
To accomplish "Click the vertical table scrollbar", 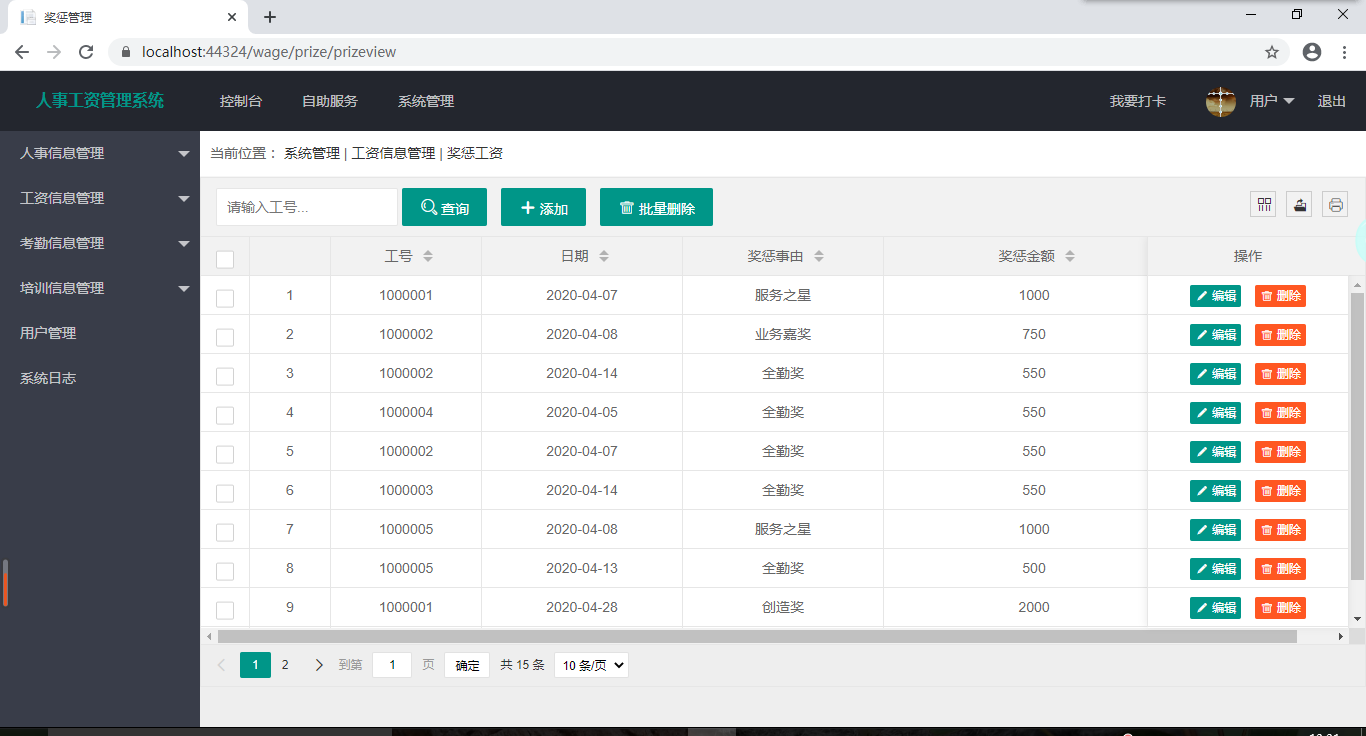I will (x=1357, y=436).
